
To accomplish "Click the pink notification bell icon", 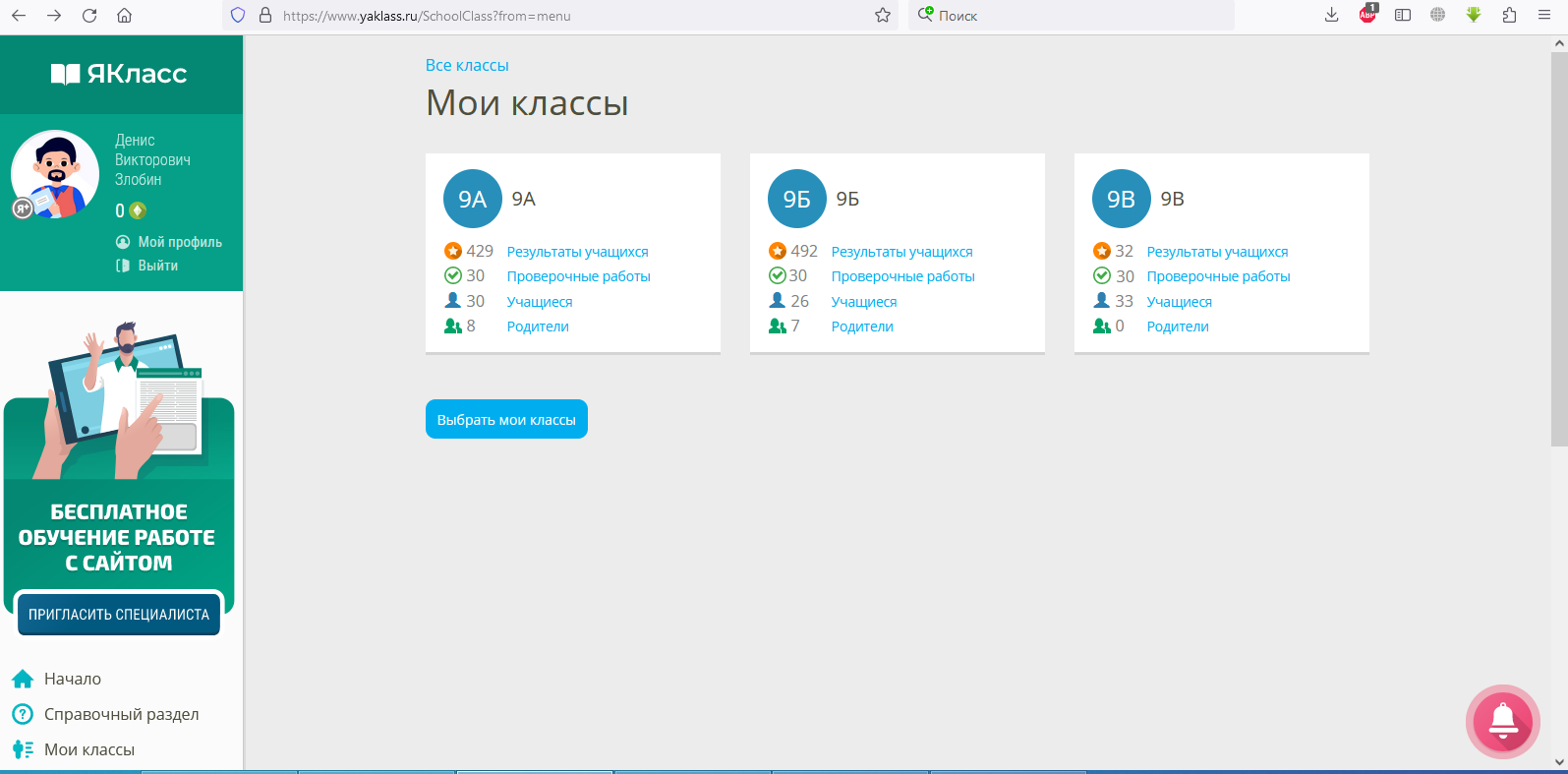I will click(x=1502, y=721).
